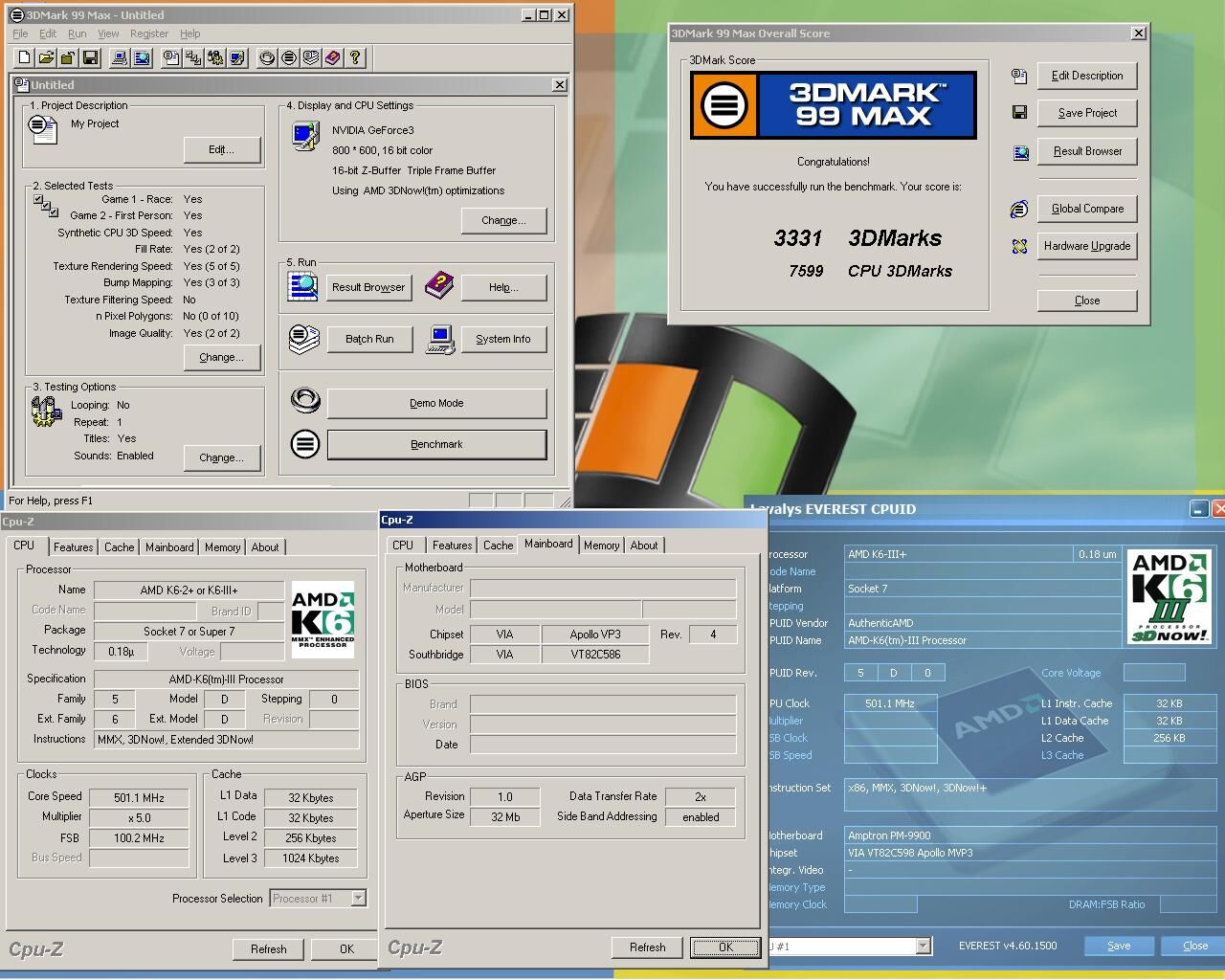Click the Project Description toolbar icon
The image size is (1225, 980).
click(x=171, y=58)
